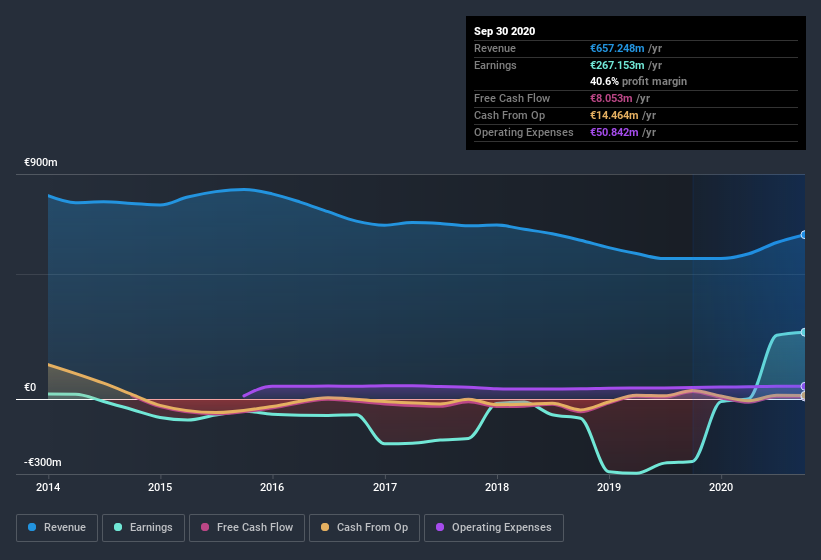Click the €0 y-axis label
821x560 pixels.
pyautogui.click(x=30, y=387)
